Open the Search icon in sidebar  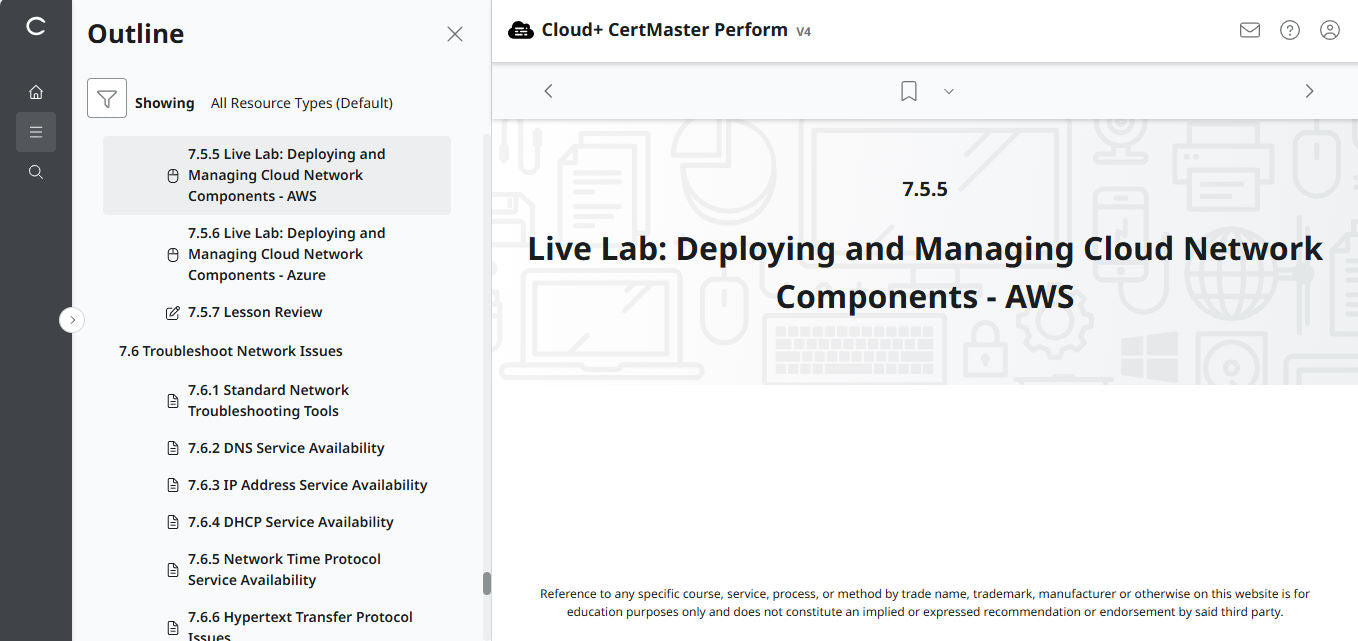pyautogui.click(x=36, y=171)
